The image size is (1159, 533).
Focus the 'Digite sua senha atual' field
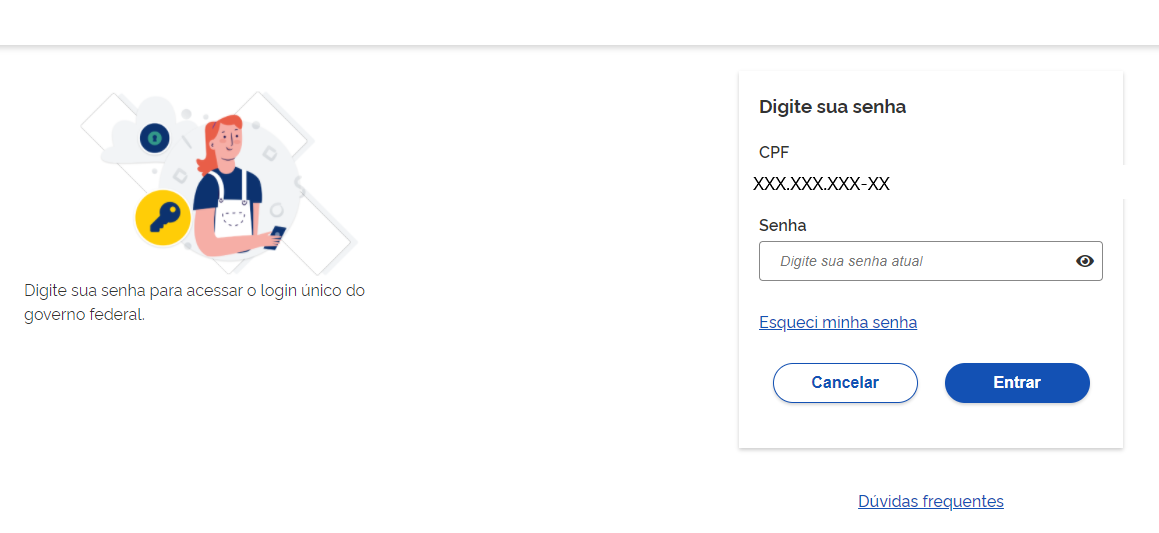pyautogui.click(x=931, y=261)
